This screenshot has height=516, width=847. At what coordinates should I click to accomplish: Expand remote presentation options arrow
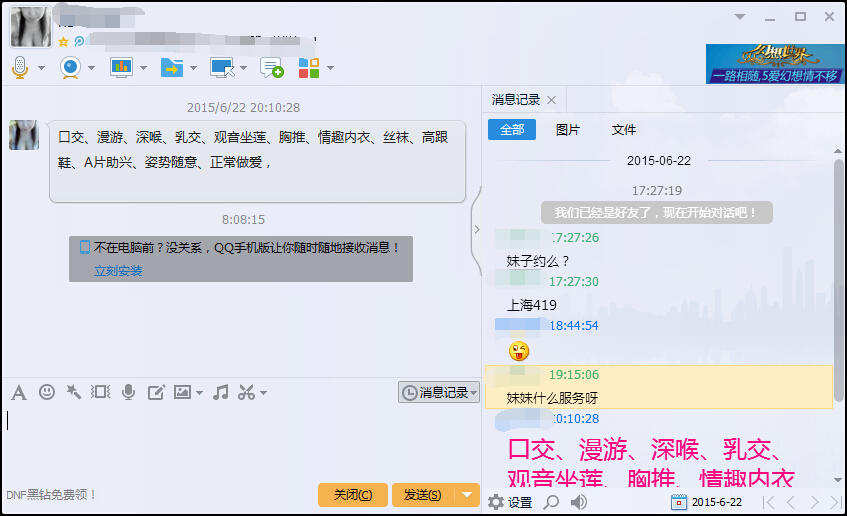(x=143, y=68)
